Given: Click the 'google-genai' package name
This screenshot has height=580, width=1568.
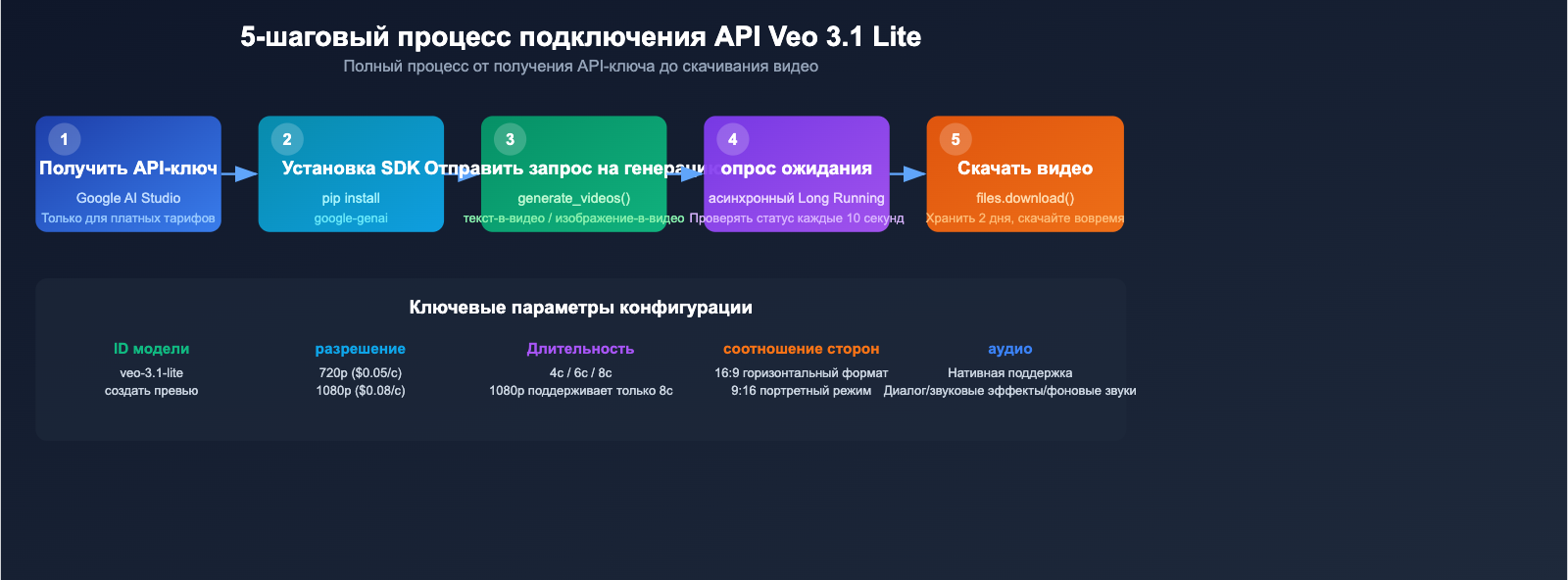Looking at the screenshot, I should click(x=351, y=218).
